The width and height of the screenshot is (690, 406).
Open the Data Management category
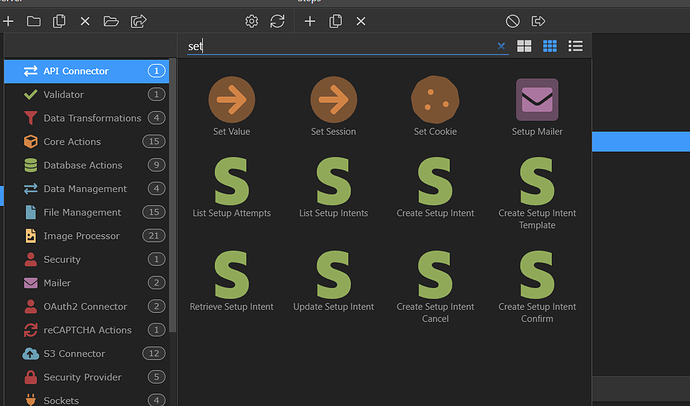(87, 189)
